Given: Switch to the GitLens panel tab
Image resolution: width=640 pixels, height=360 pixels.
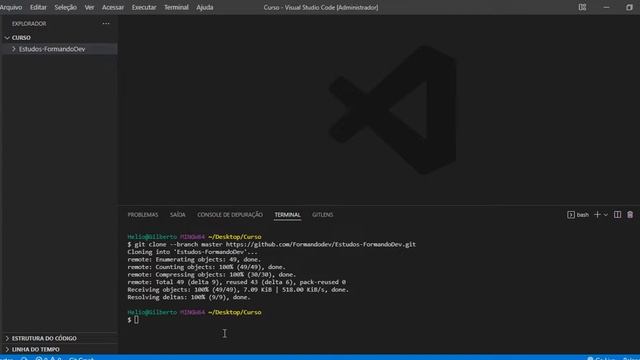Looking at the screenshot, I should tap(322, 215).
